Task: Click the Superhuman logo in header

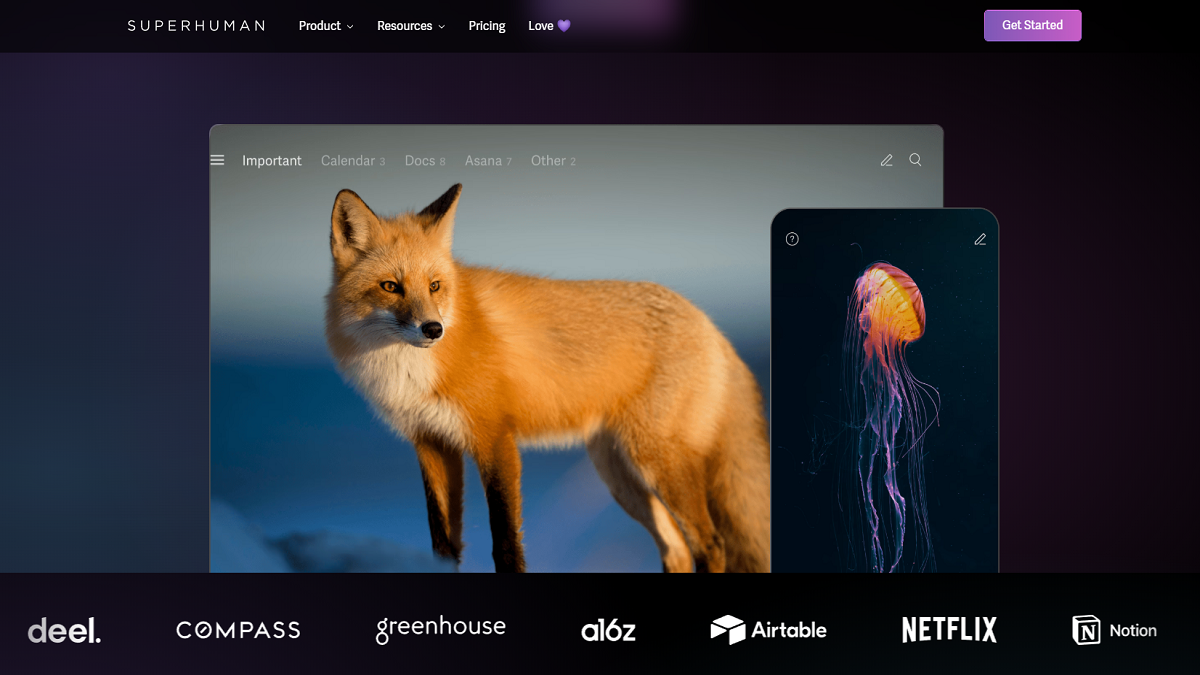Action: point(196,26)
